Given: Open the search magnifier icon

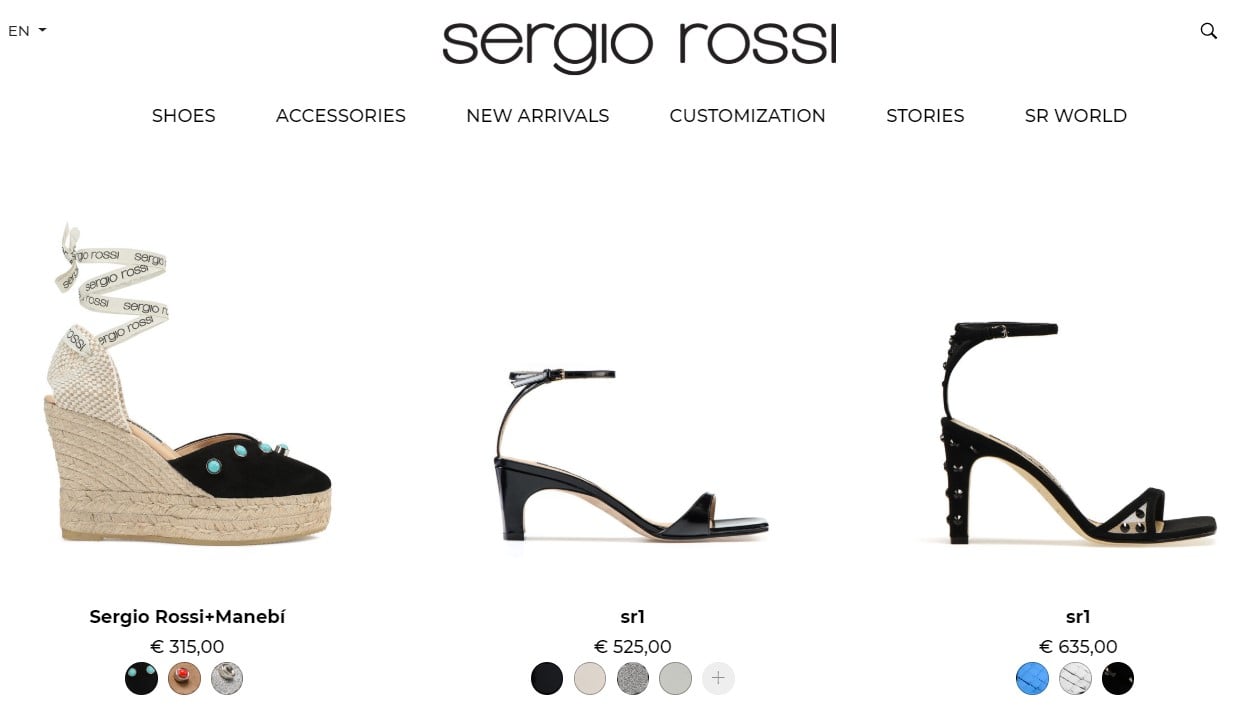Looking at the screenshot, I should pyautogui.click(x=1208, y=31).
